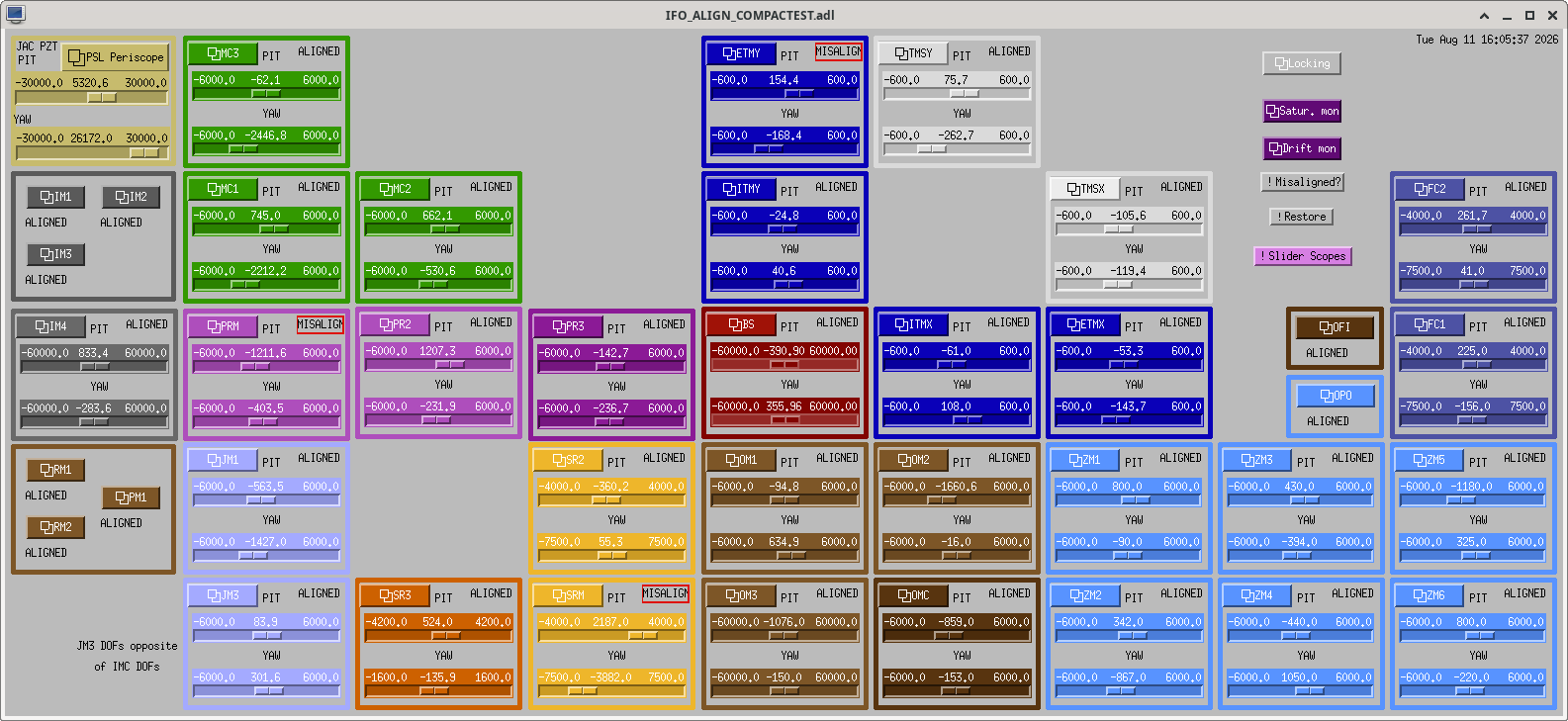Open the JM1 related display
1568x721 pixels.
[x=223, y=460]
